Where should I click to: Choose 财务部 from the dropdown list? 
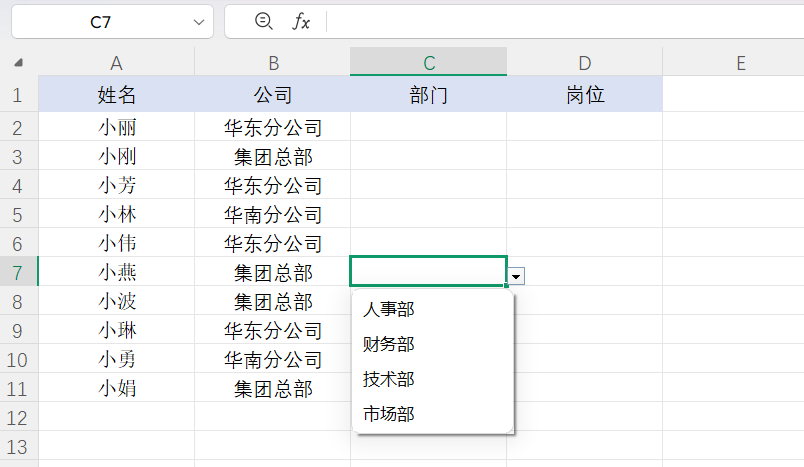(433, 344)
